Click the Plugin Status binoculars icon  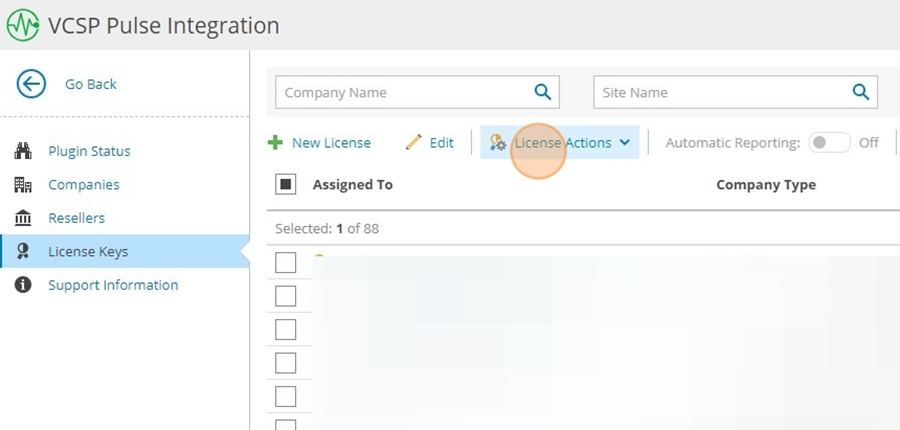tap(23, 151)
